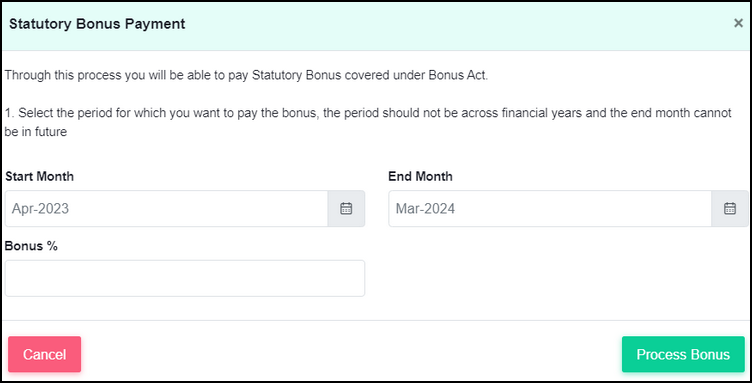Select the Start Month label text
This screenshot has height=383, width=752.
(39, 176)
